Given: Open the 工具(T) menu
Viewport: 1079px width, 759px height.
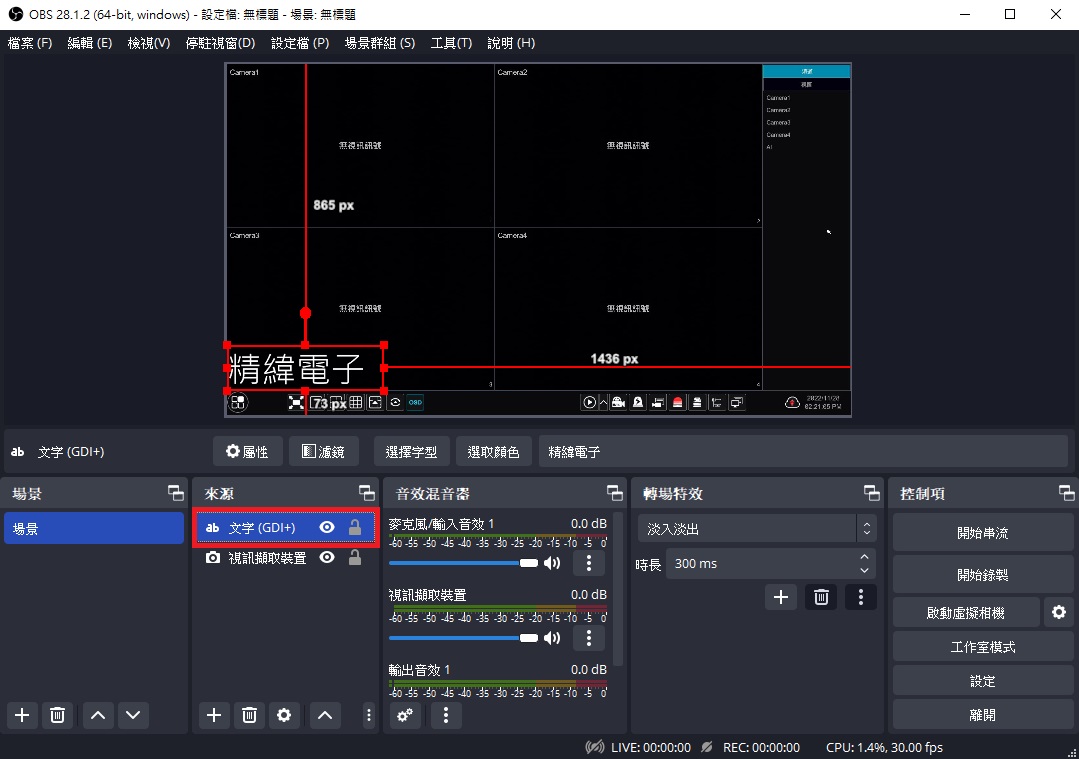Looking at the screenshot, I should pyautogui.click(x=451, y=43).
